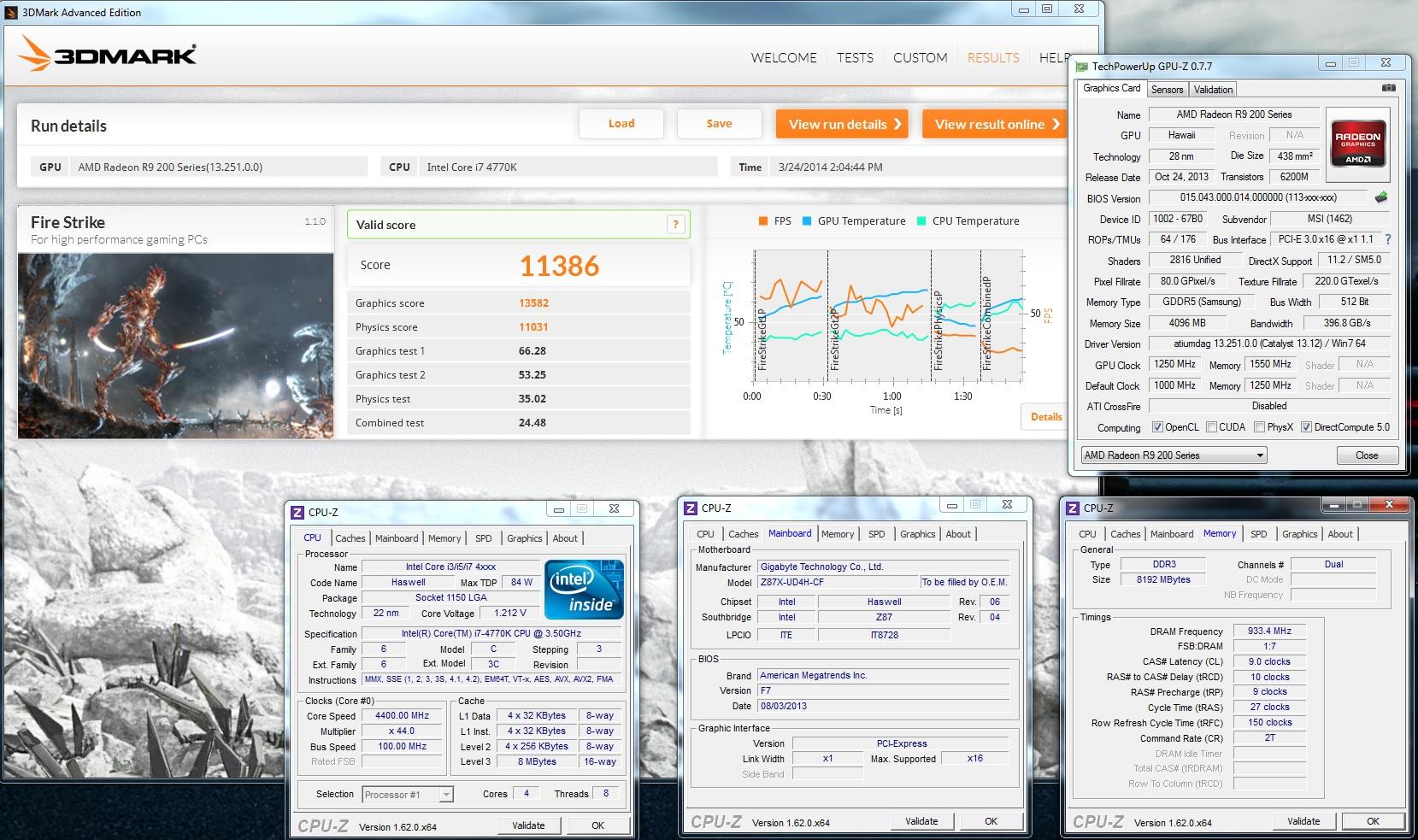This screenshot has width=1418, height=840.
Task: Click the Save button in Run details
Action: tap(719, 124)
